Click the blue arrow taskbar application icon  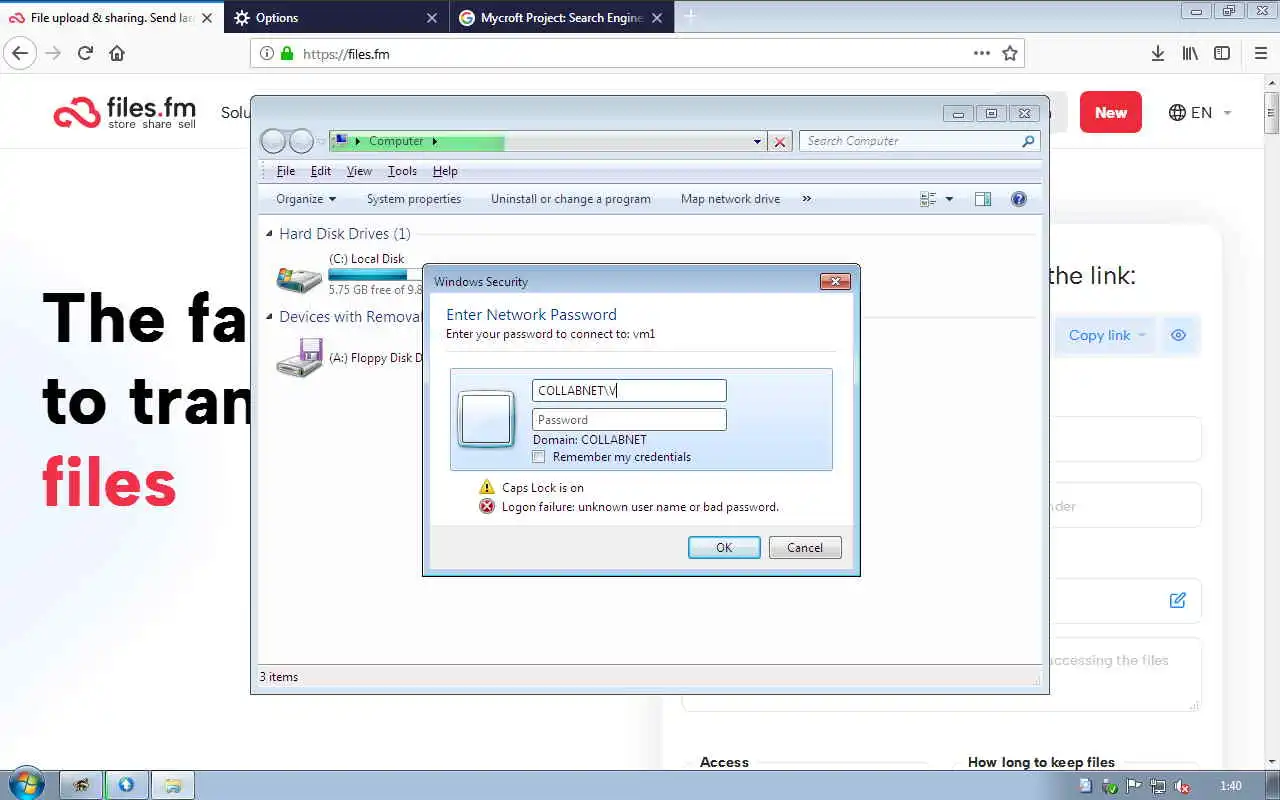126,785
